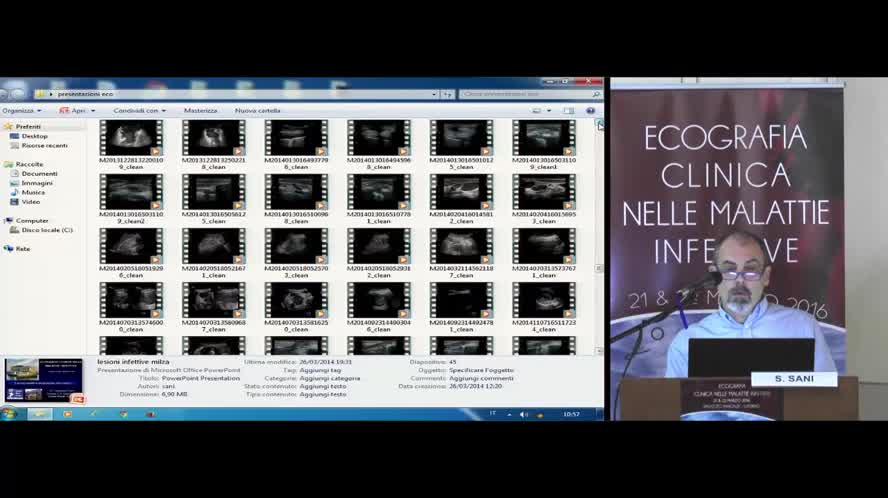Click PowerPoint preview thumbnail in details pane
The image size is (888, 498).
click(x=44, y=380)
